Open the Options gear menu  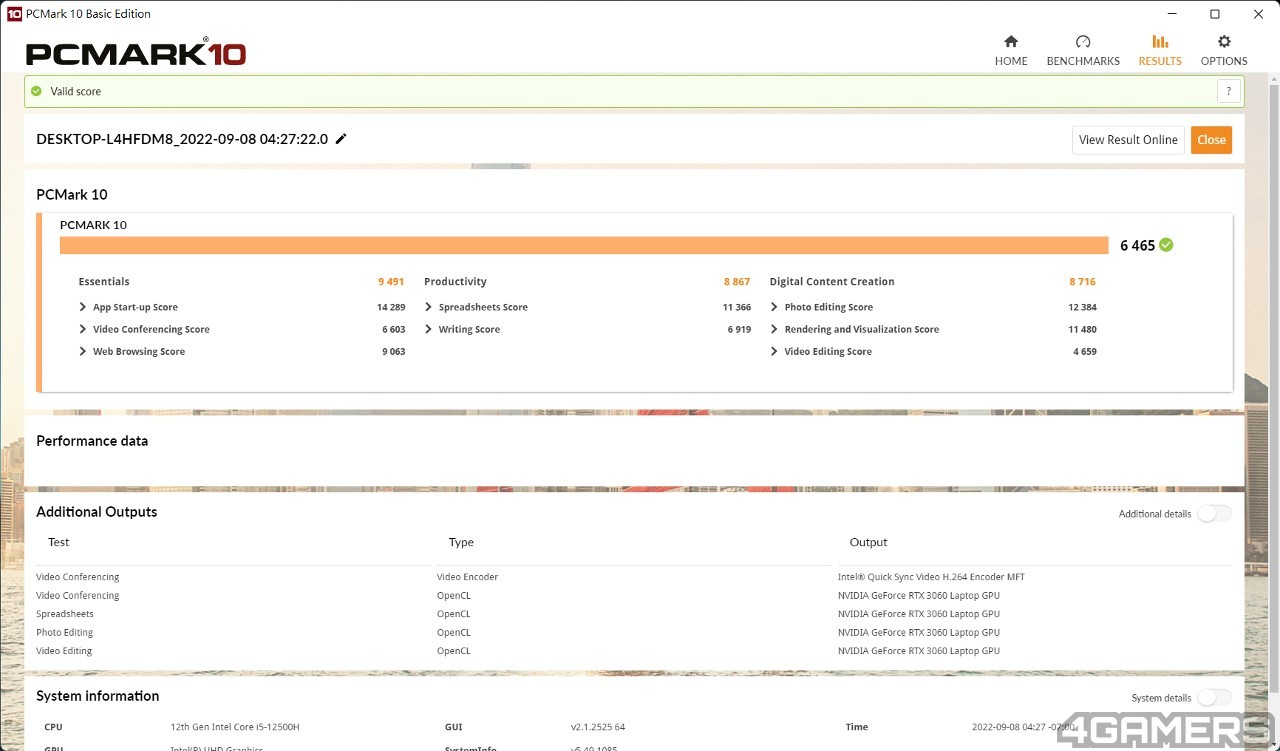1224,50
